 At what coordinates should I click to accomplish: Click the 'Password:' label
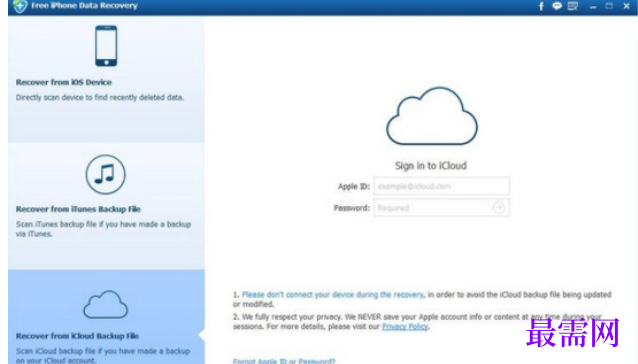coord(352,208)
